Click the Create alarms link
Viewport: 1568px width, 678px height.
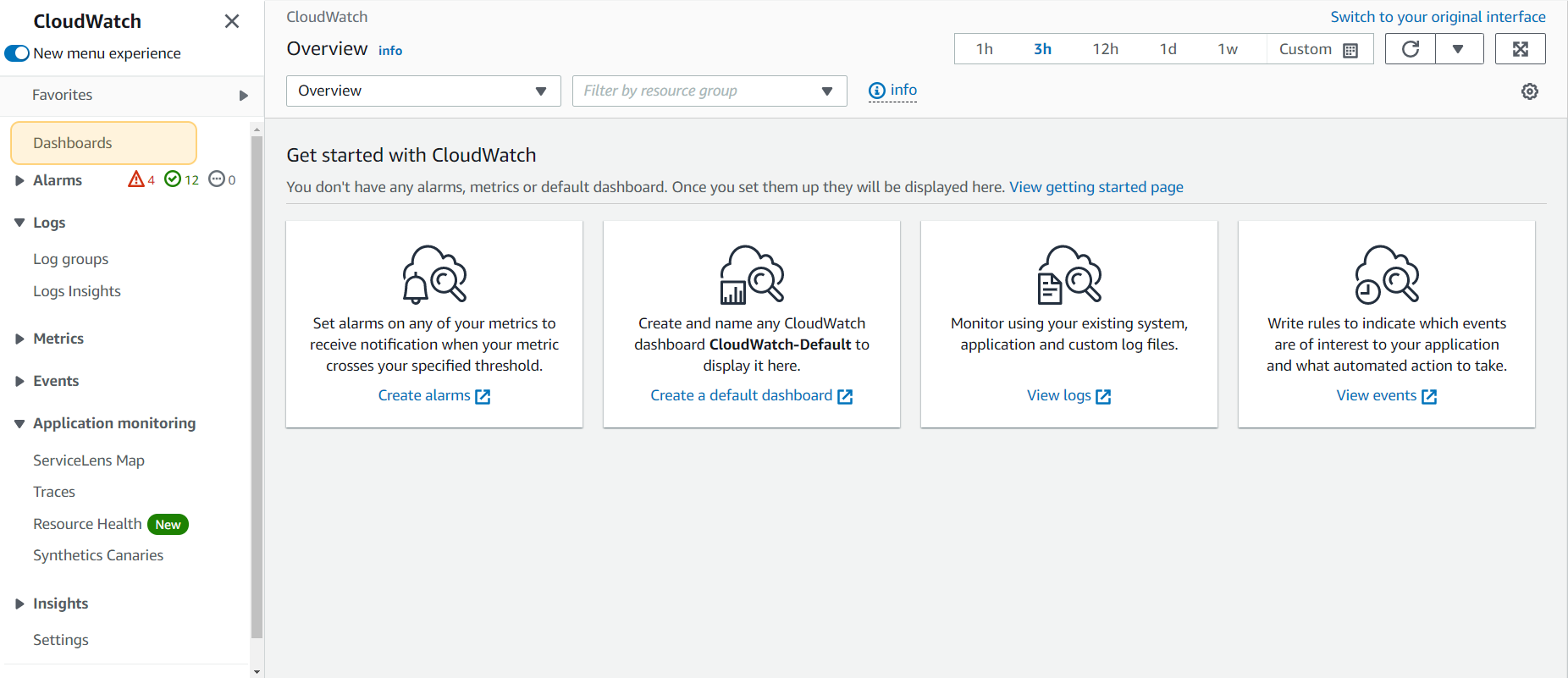pos(434,395)
